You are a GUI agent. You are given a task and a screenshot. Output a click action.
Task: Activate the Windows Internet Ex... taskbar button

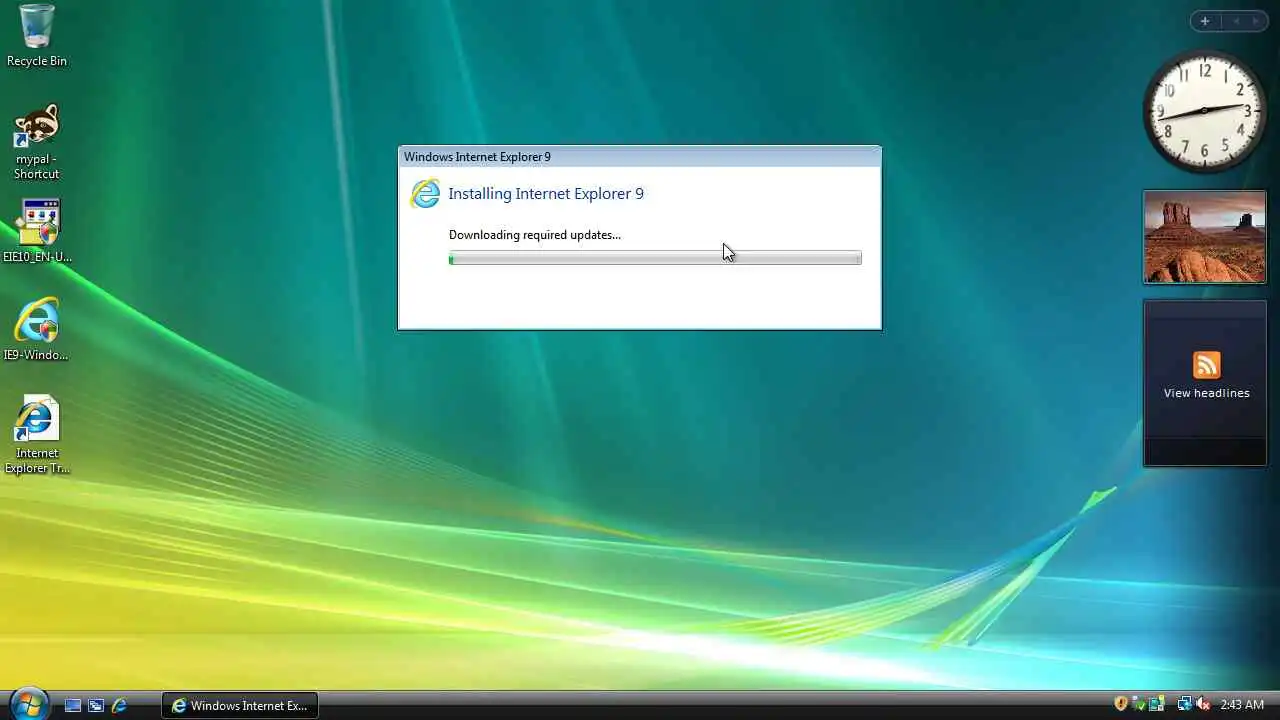click(x=240, y=705)
